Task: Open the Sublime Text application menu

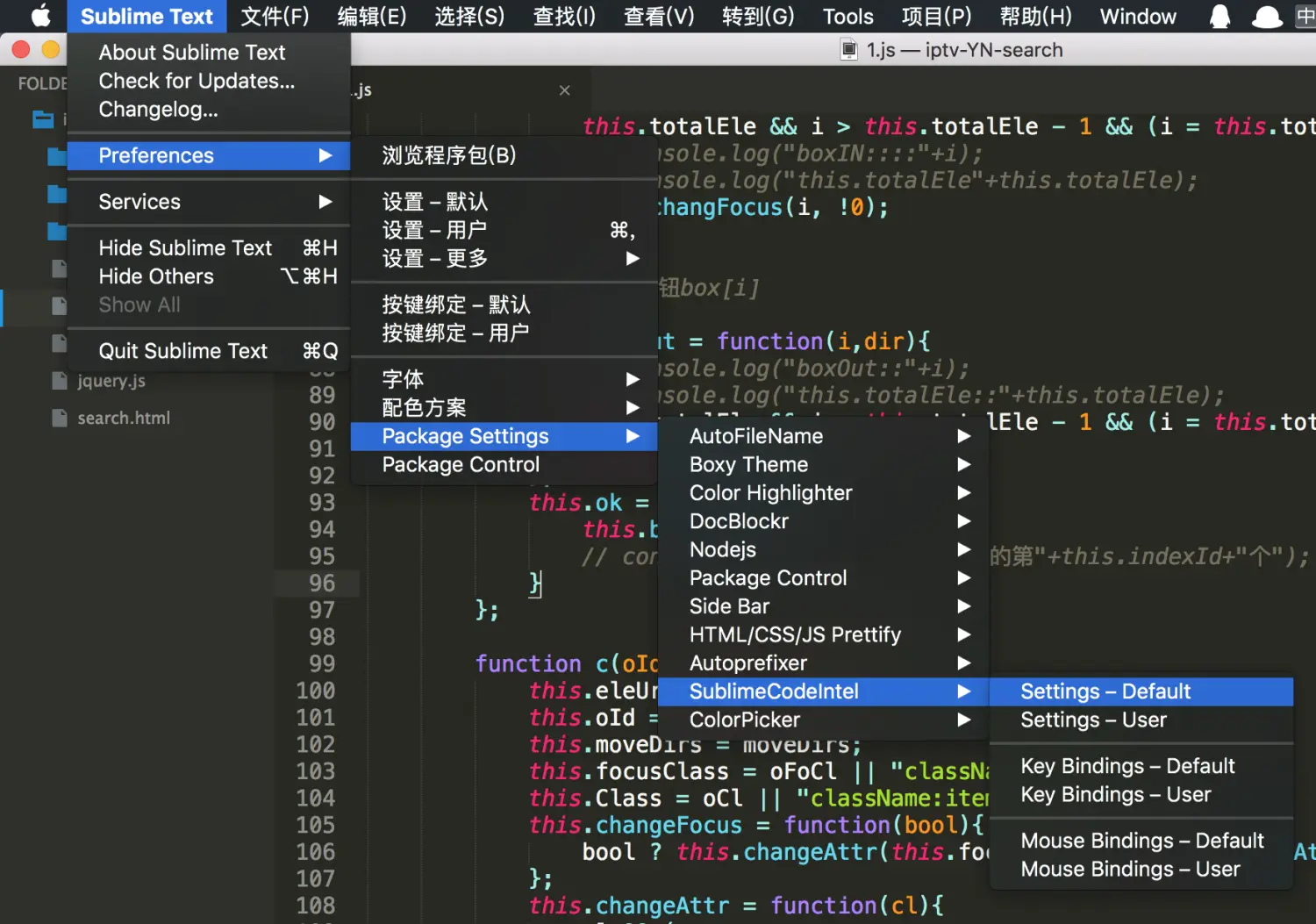Action: pyautogui.click(x=147, y=16)
